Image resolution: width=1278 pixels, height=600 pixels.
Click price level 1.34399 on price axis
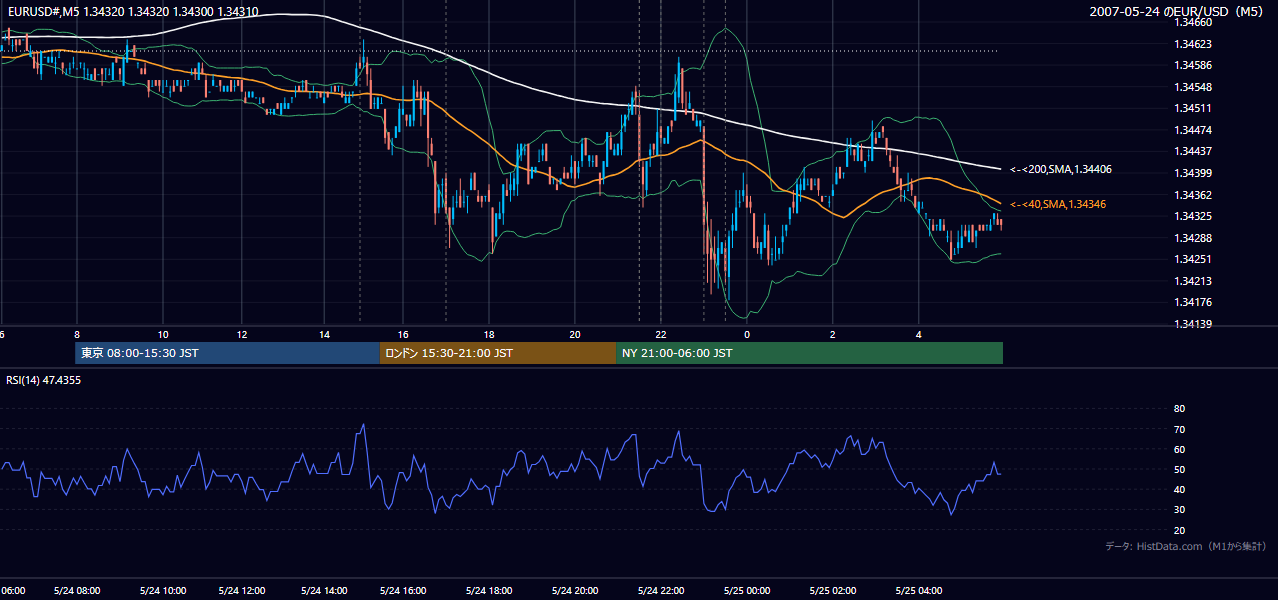(1194, 173)
